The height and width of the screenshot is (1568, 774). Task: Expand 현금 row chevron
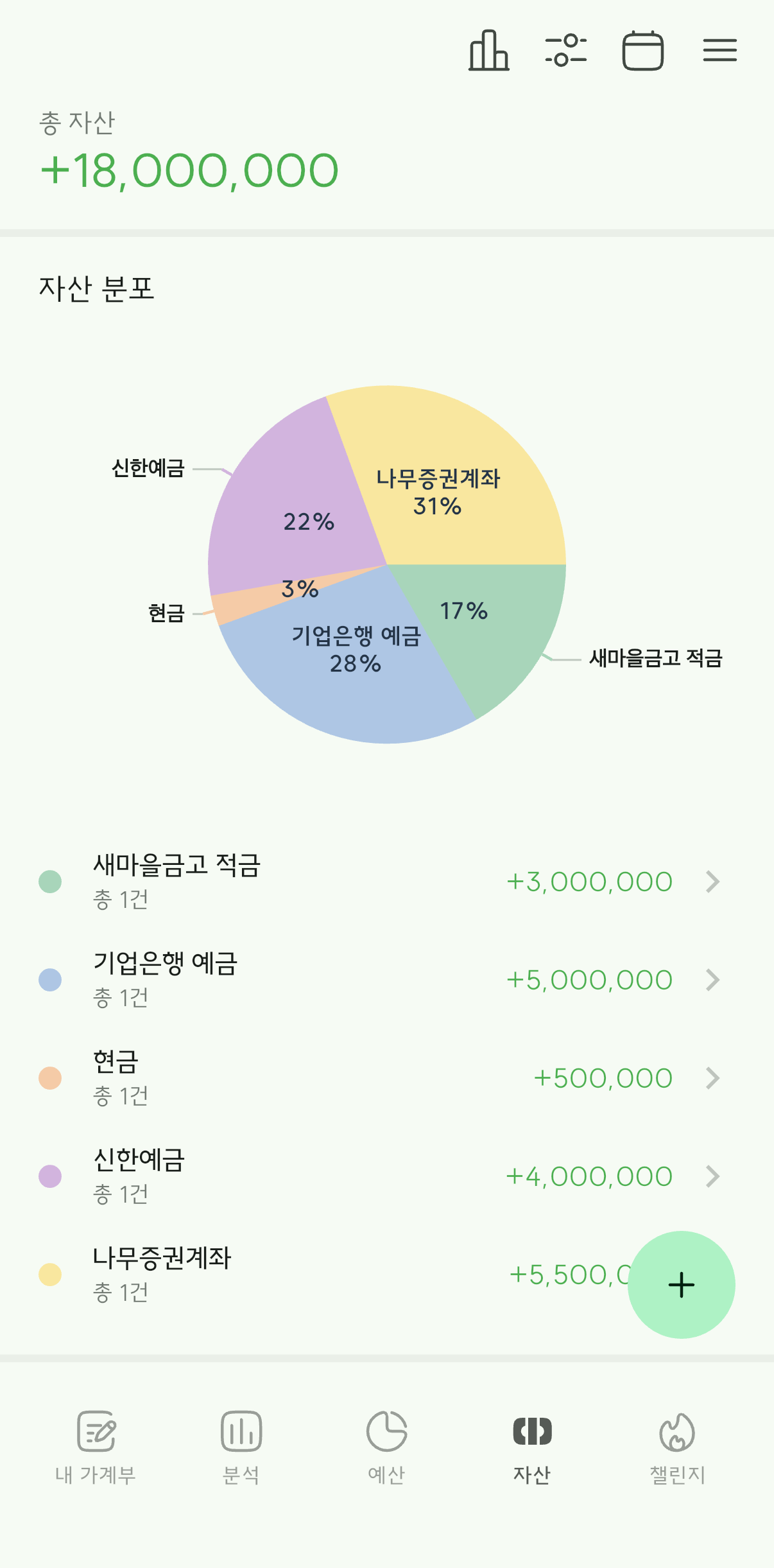point(713,1078)
